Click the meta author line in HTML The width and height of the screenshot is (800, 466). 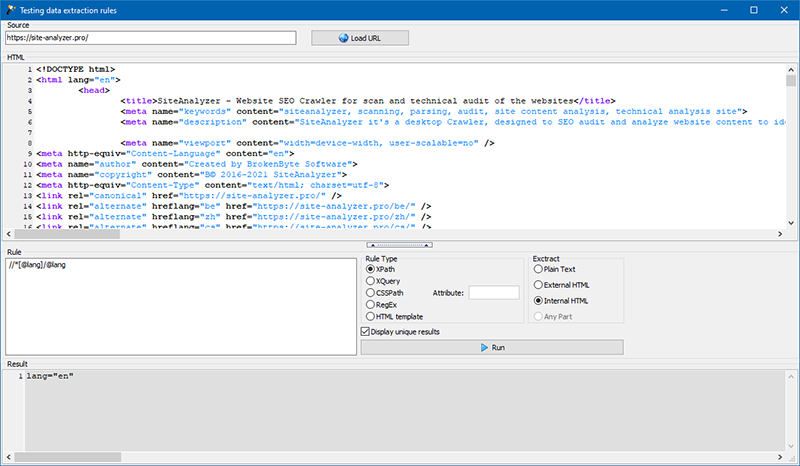pos(197,164)
